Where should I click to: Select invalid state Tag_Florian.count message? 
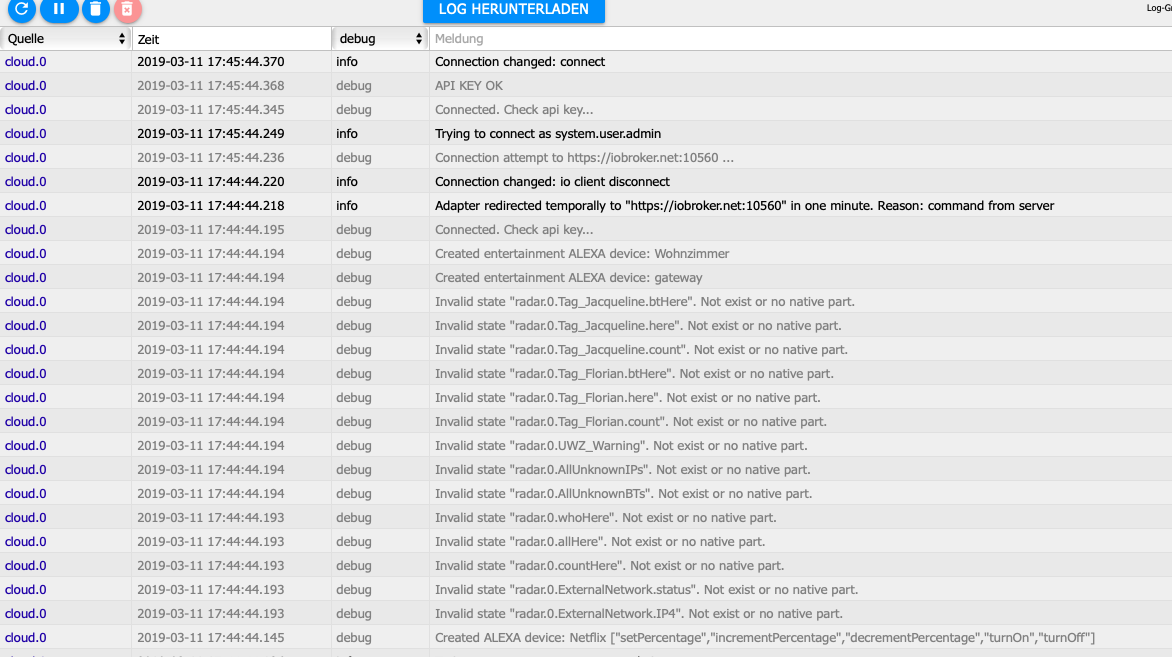[x=631, y=422]
